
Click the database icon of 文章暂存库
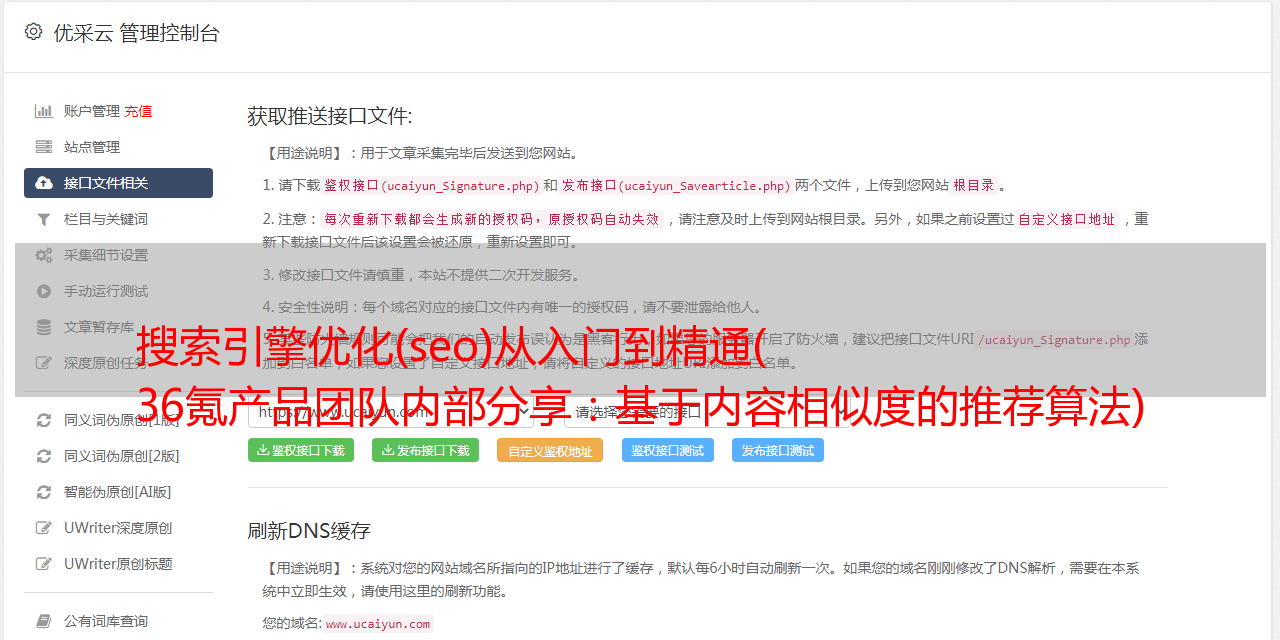(44, 327)
